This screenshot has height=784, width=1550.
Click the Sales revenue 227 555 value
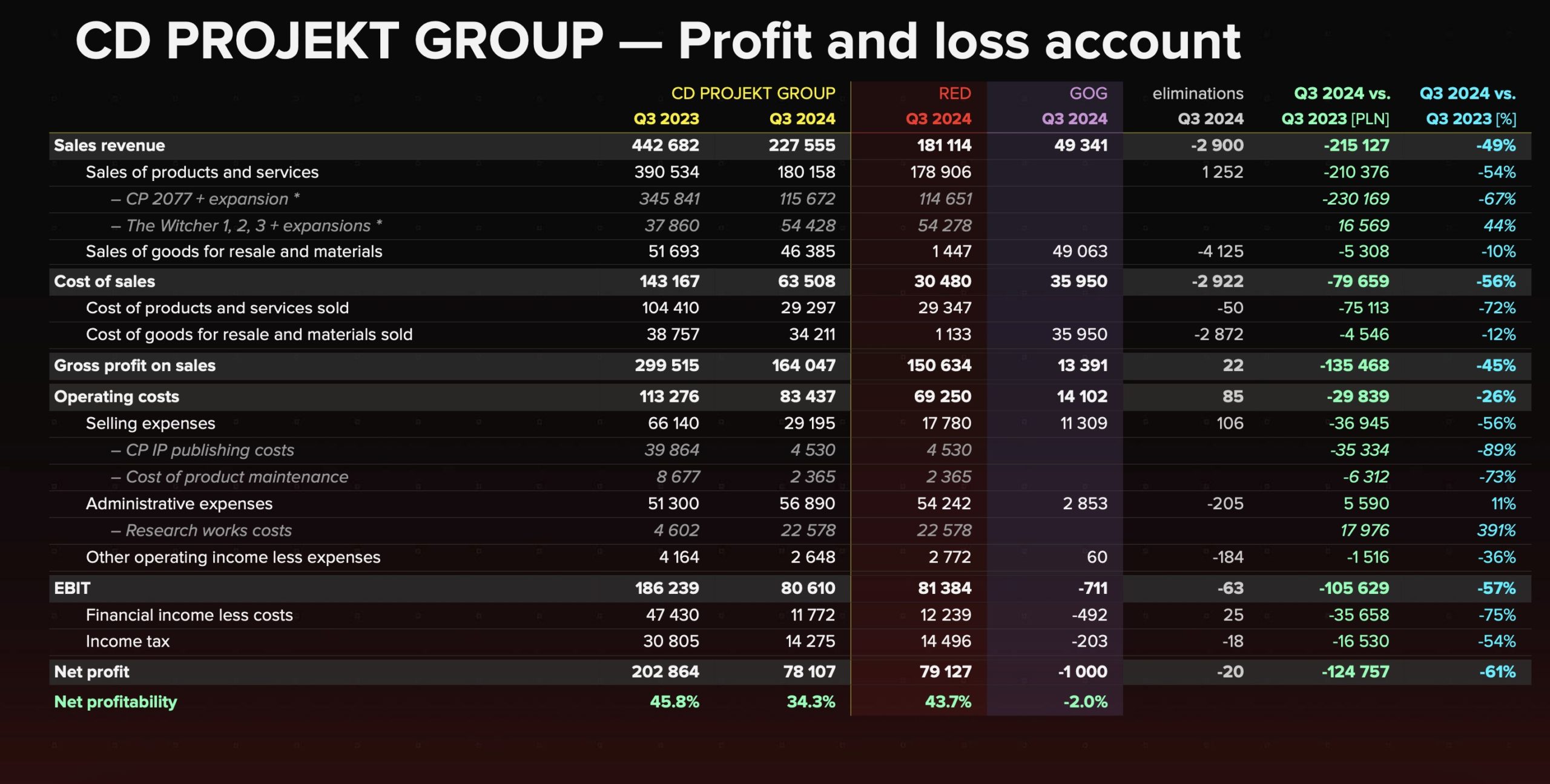point(802,145)
